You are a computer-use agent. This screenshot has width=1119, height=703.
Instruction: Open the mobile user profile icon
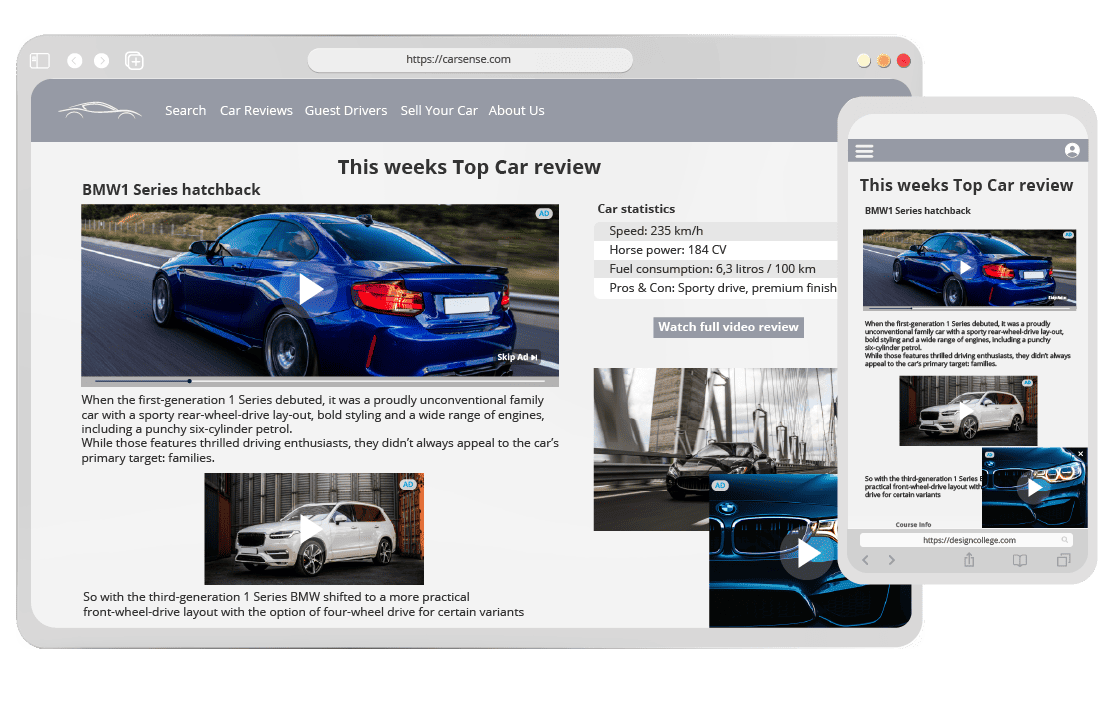click(x=1072, y=151)
